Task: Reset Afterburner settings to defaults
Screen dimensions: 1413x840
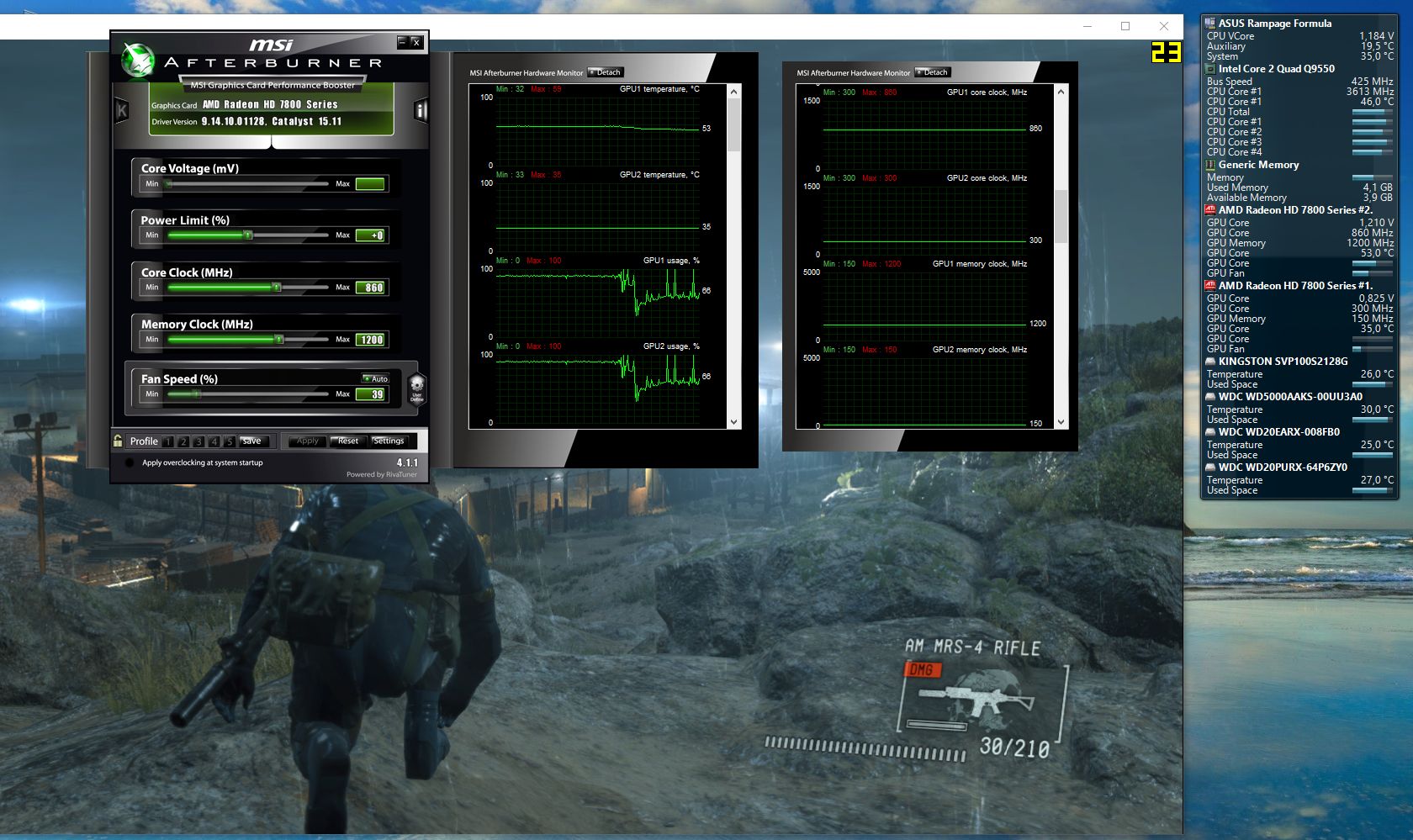Action: [x=348, y=441]
